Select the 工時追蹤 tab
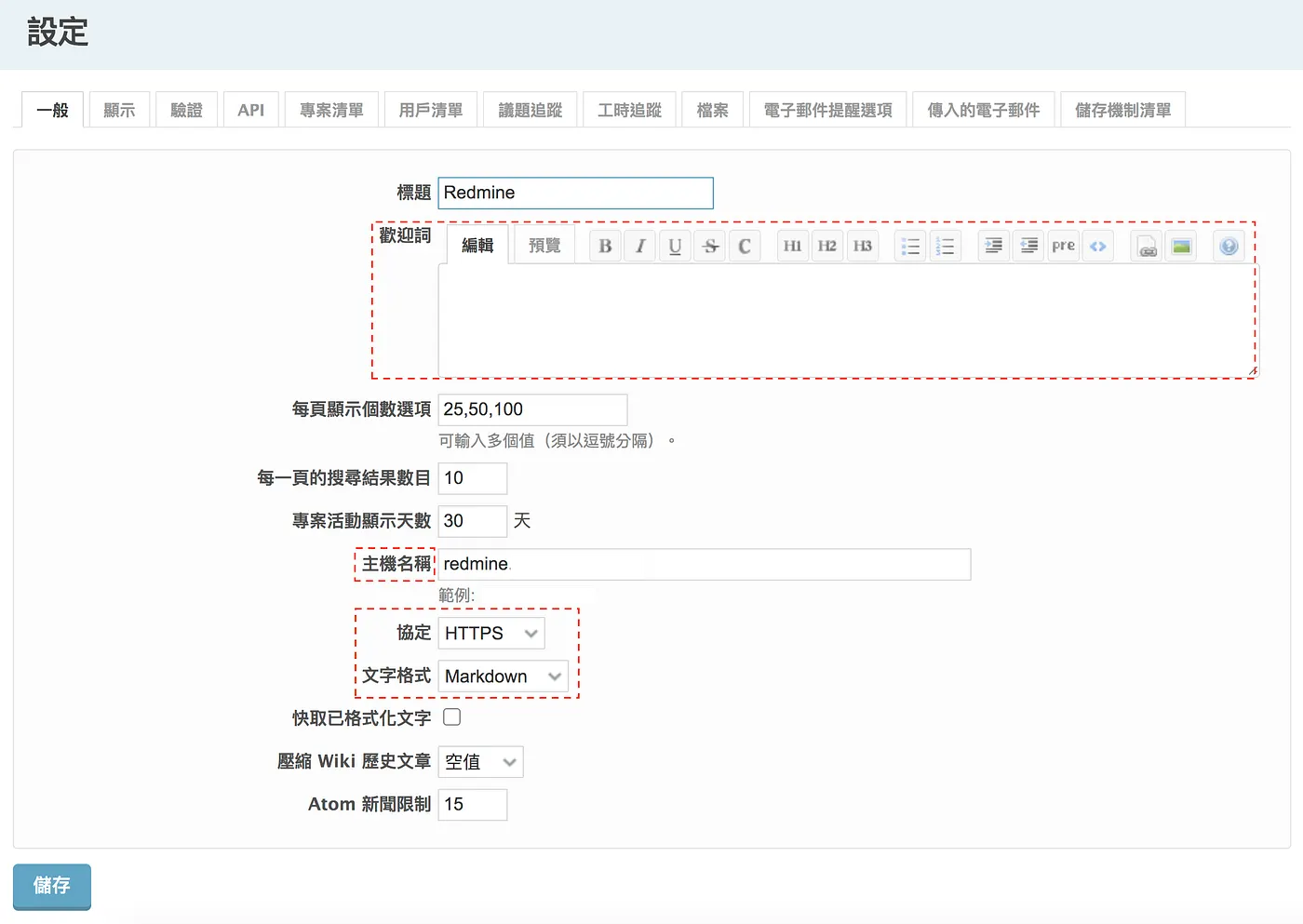This screenshot has width=1303, height=924. tap(630, 110)
